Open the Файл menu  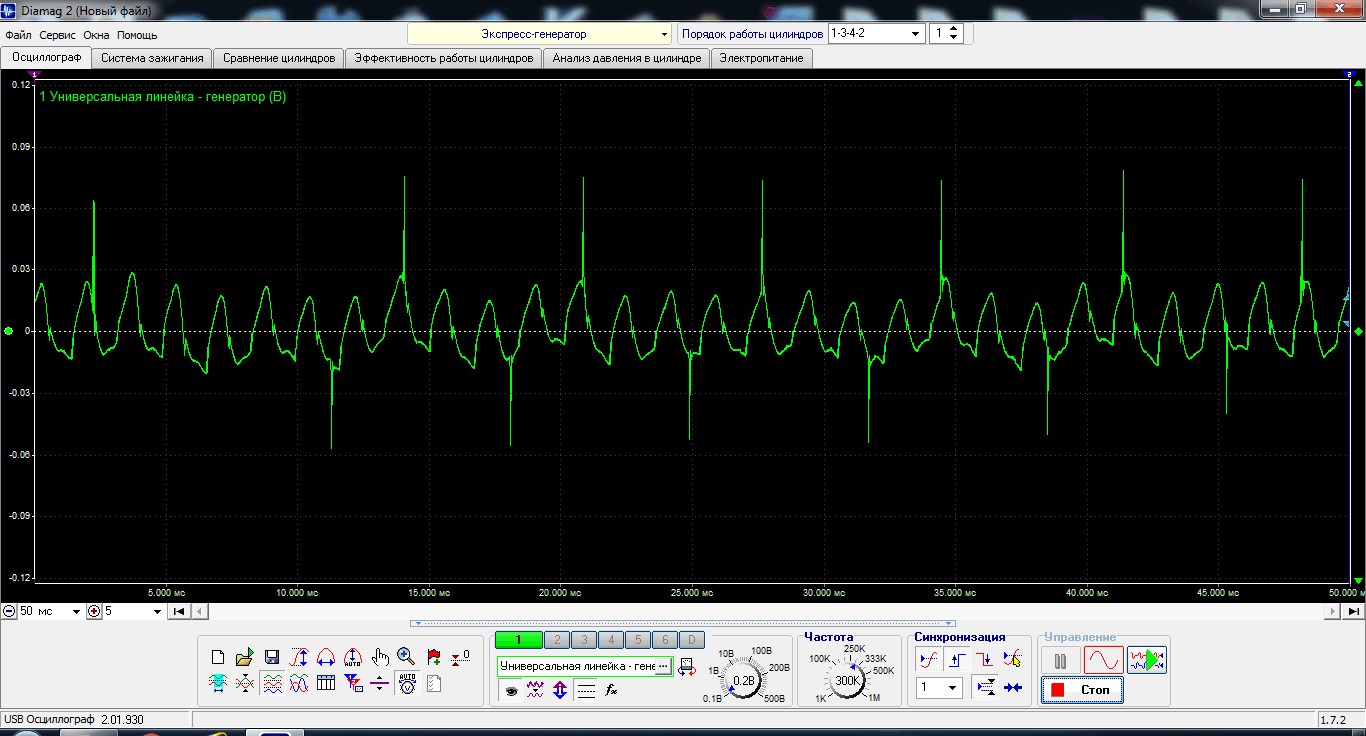pos(18,35)
